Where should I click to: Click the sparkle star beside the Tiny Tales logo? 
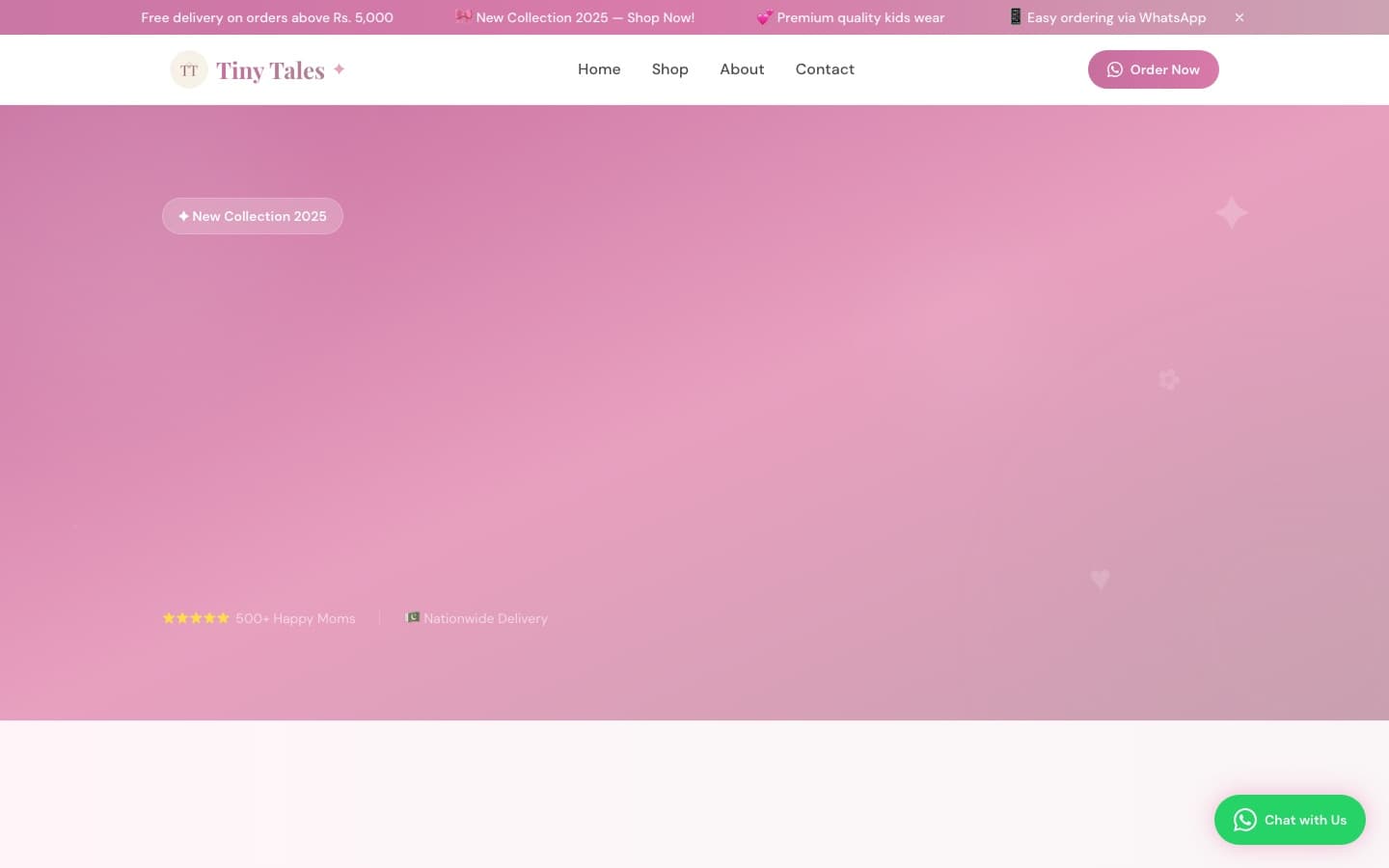coord(339,68)
